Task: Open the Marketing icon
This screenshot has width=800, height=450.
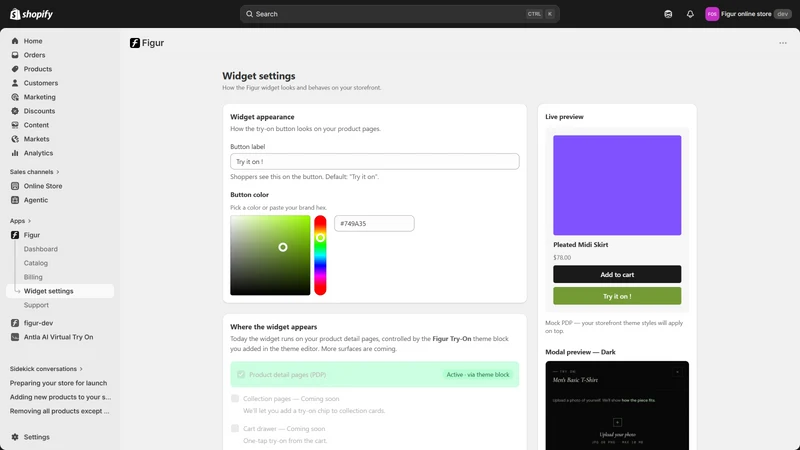Action: point(15,97)
